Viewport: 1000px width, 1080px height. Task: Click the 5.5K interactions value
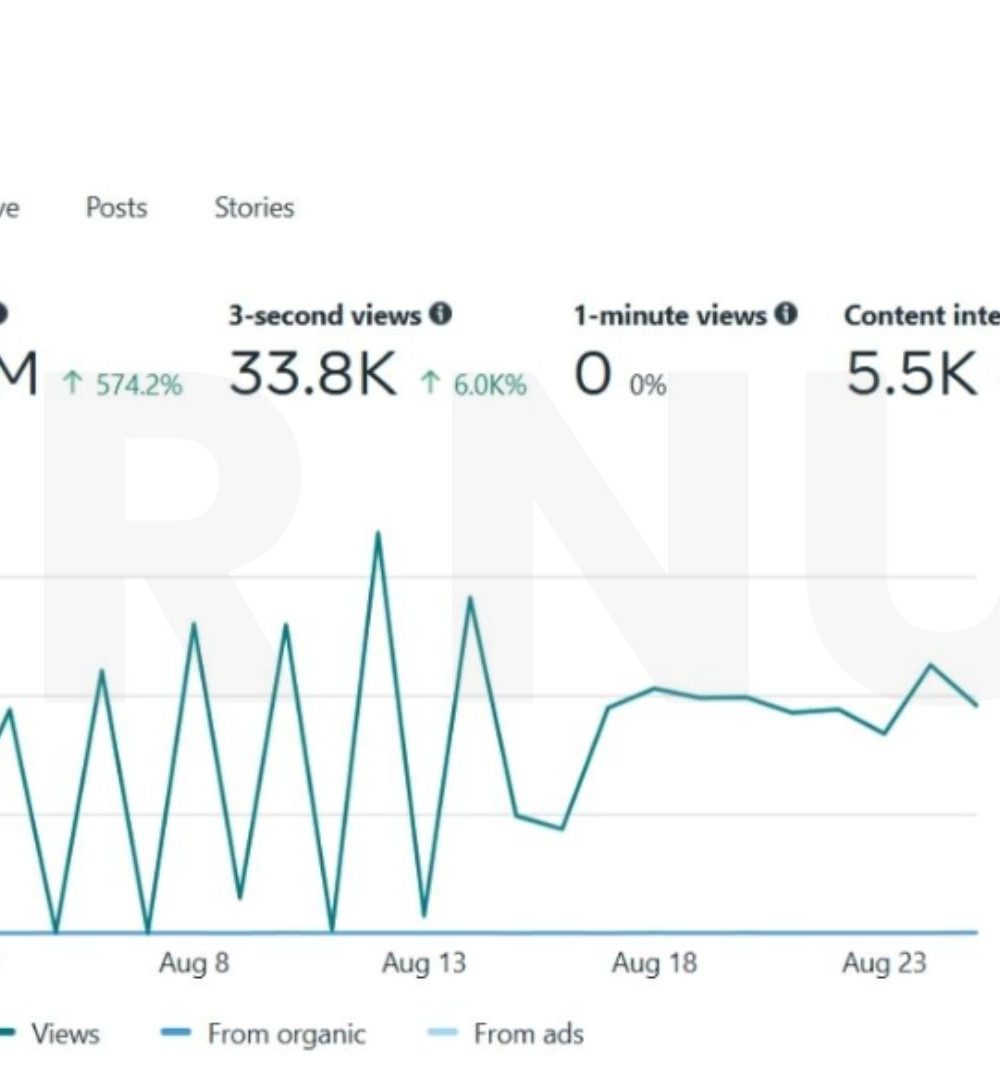pos(911,373)
